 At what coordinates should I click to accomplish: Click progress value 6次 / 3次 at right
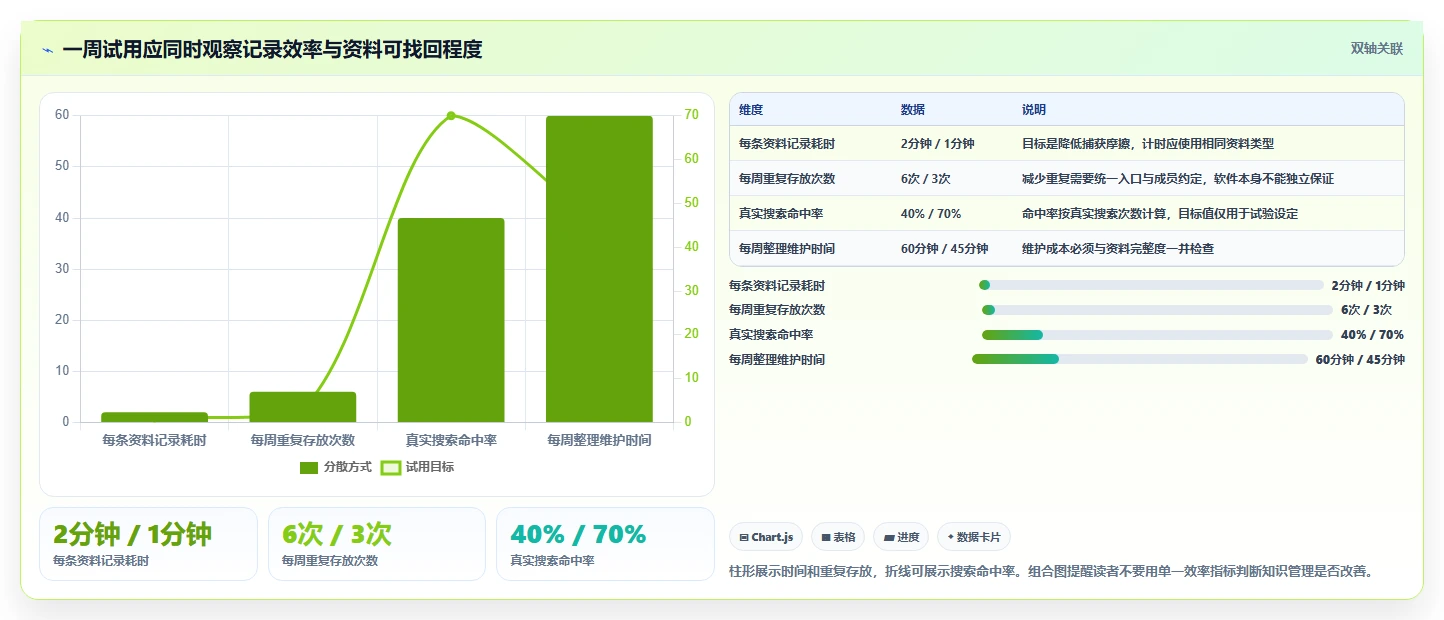1366,310
